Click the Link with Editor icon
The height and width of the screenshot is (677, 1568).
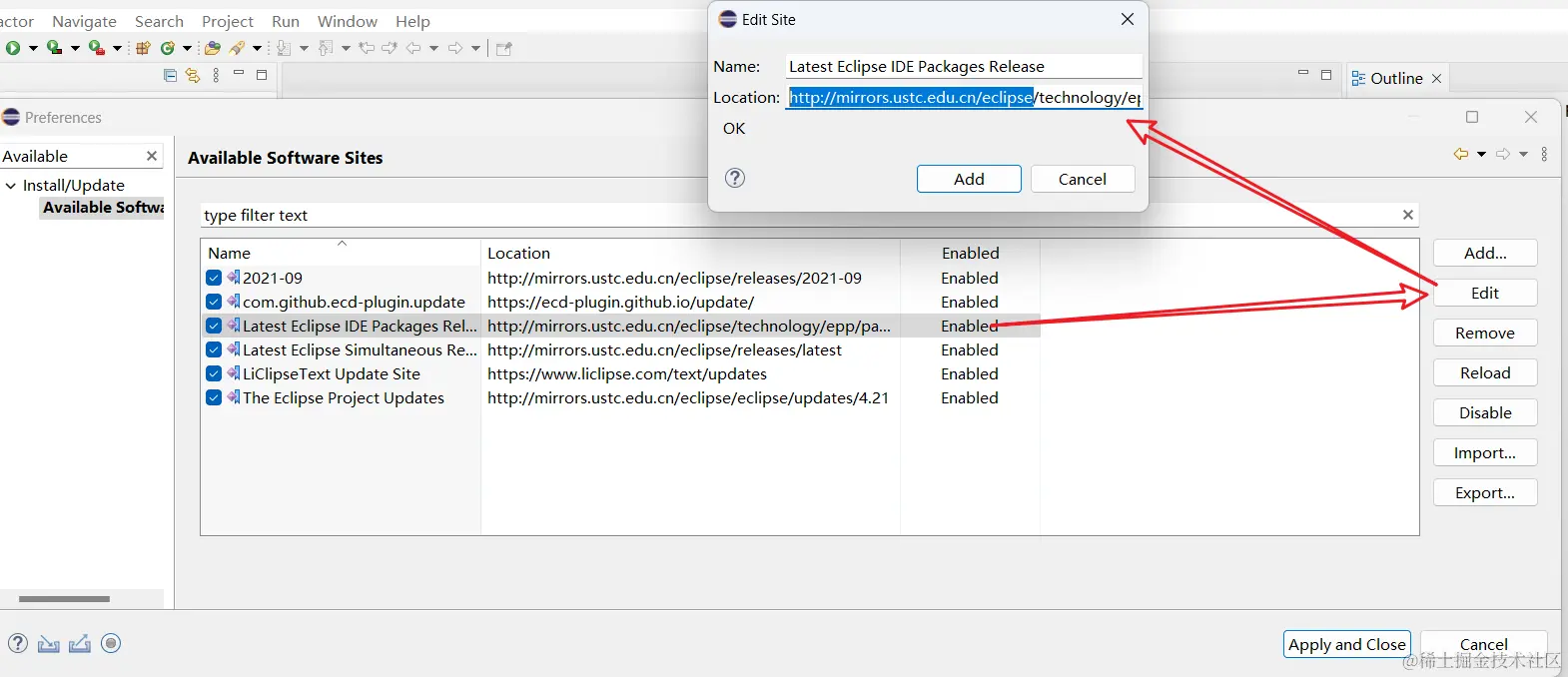pyautogui.click(x=193, y=75)
